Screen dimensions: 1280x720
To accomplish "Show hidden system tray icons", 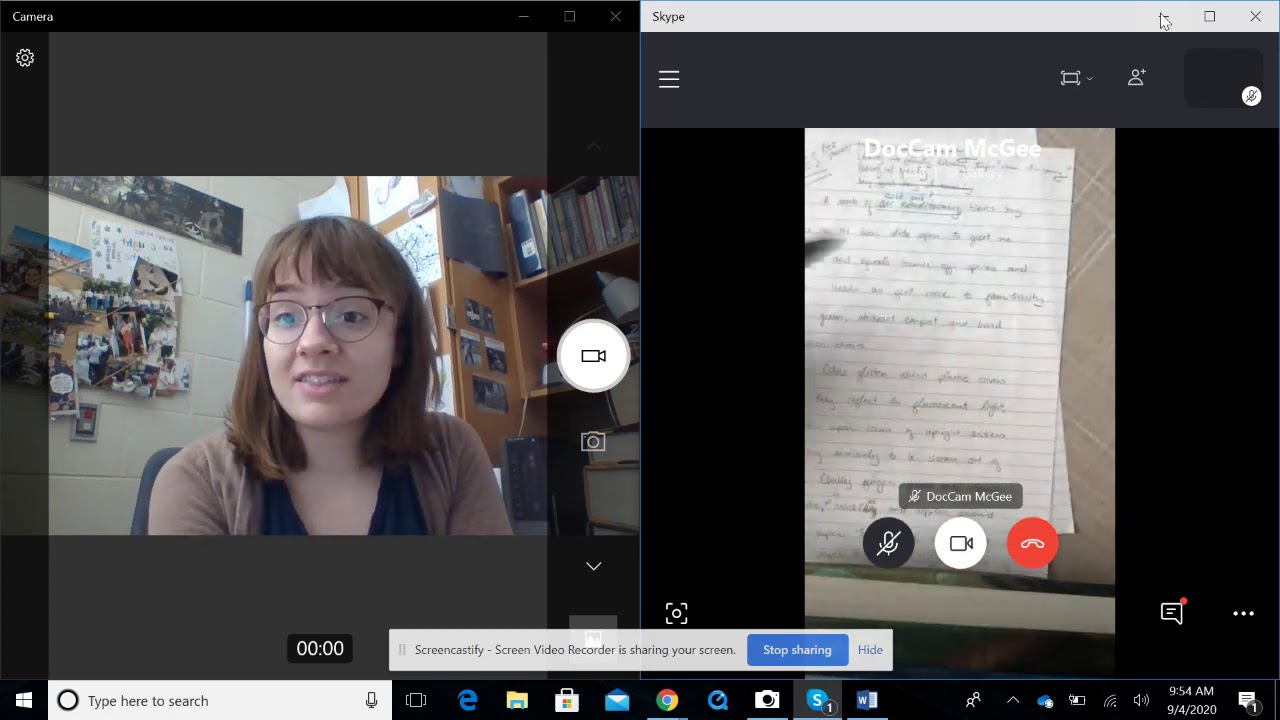I will click(1013, 700).
